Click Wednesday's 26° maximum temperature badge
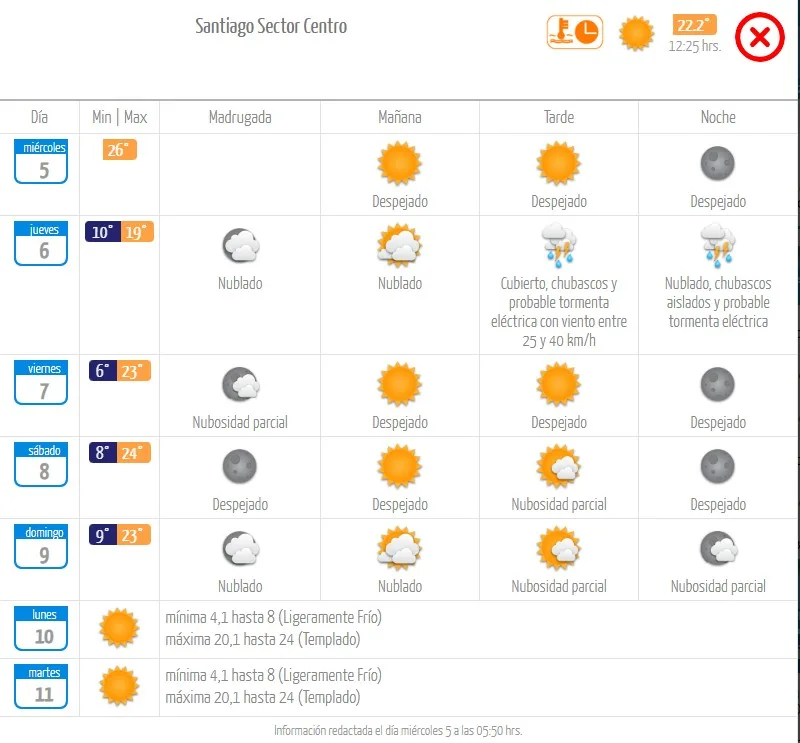This screenshot has height=743, width=800. tap(119, 150)
